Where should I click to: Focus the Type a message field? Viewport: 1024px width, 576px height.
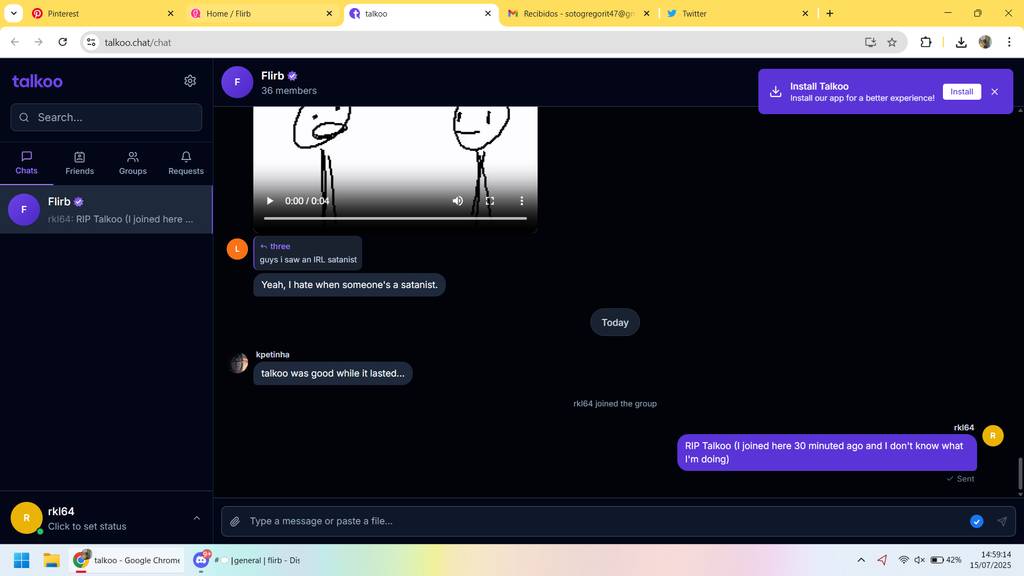[605, 521]
